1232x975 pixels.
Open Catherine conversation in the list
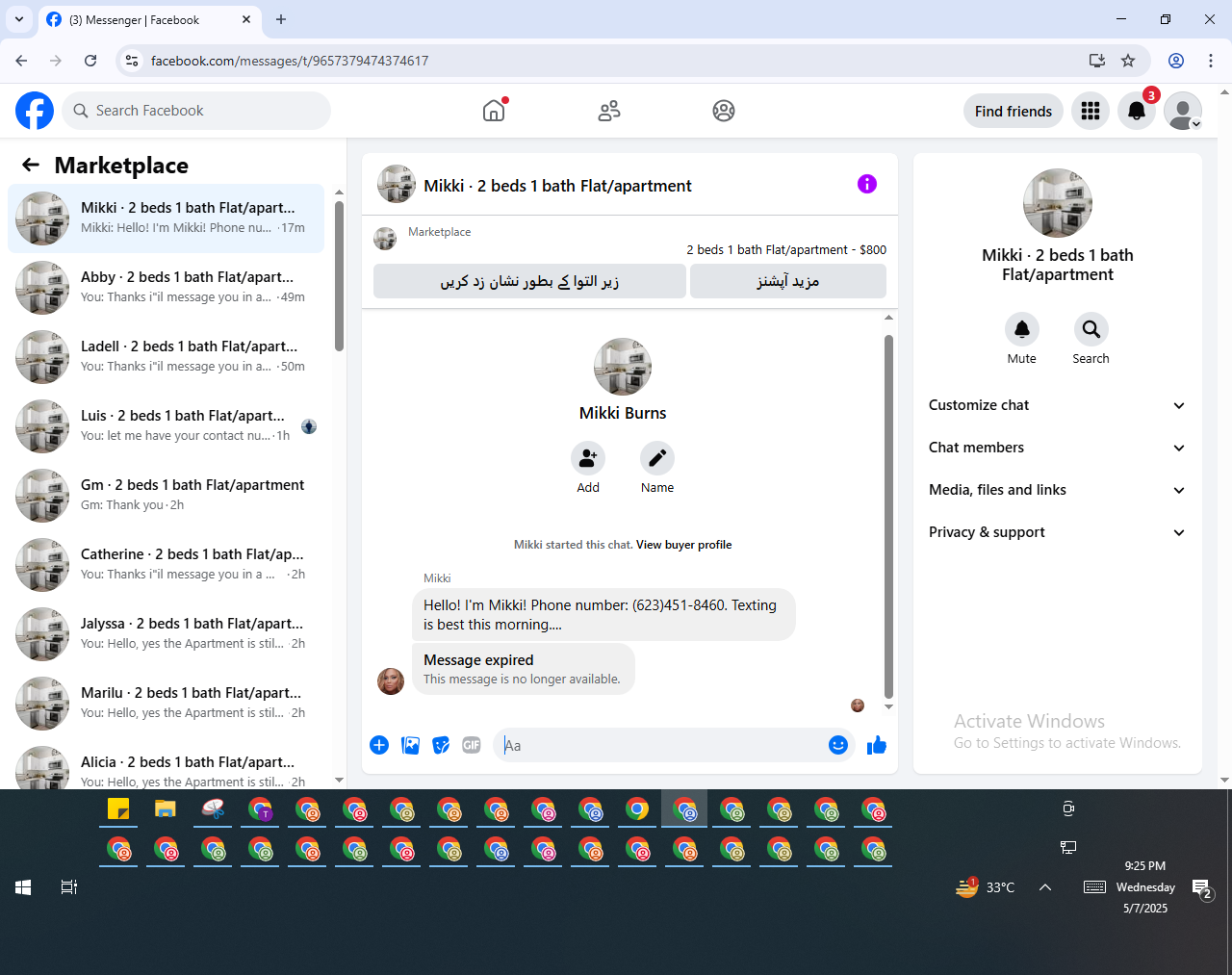click(167, 565)
